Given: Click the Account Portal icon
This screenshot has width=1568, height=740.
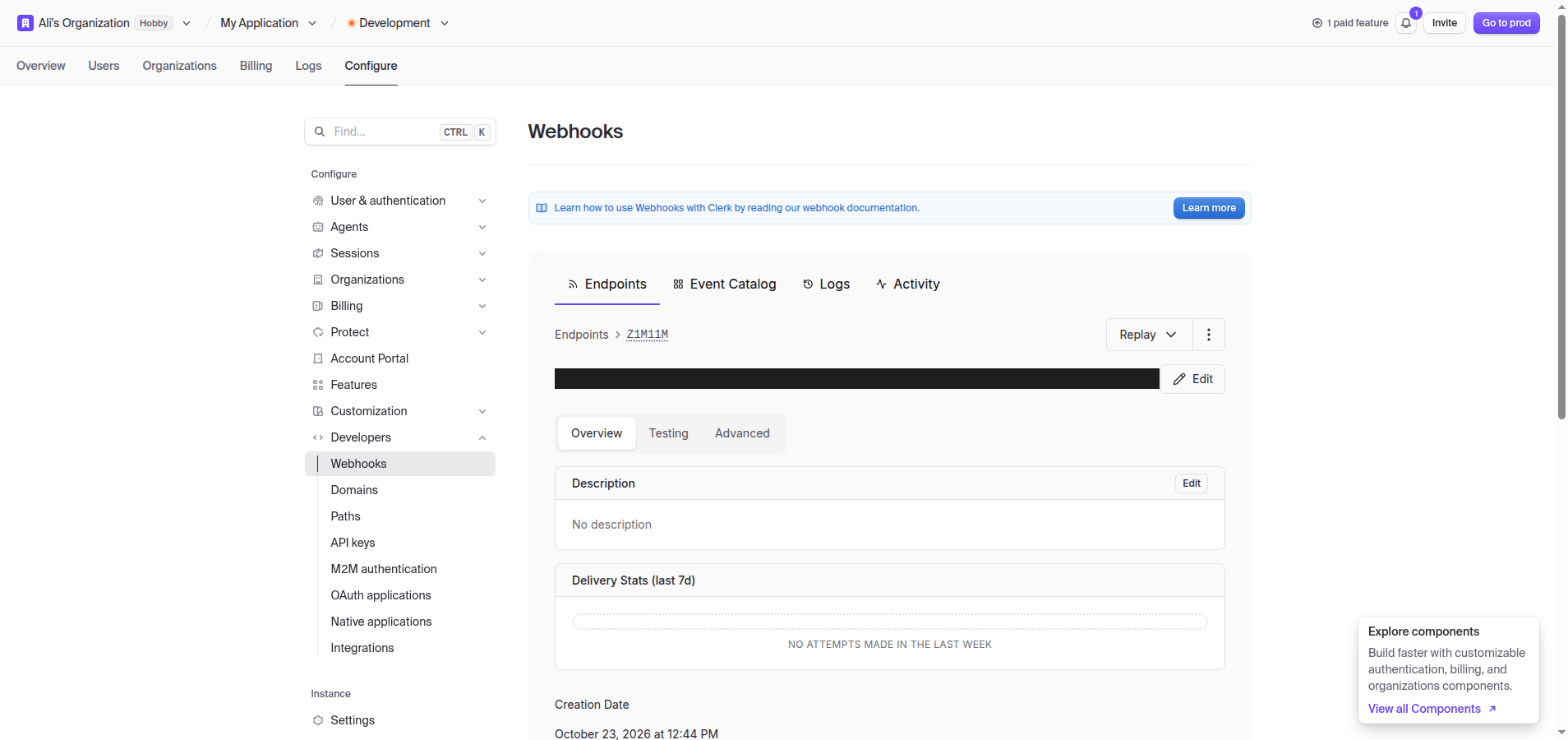Looking at the screenshot, I should (x=318, y=358).
